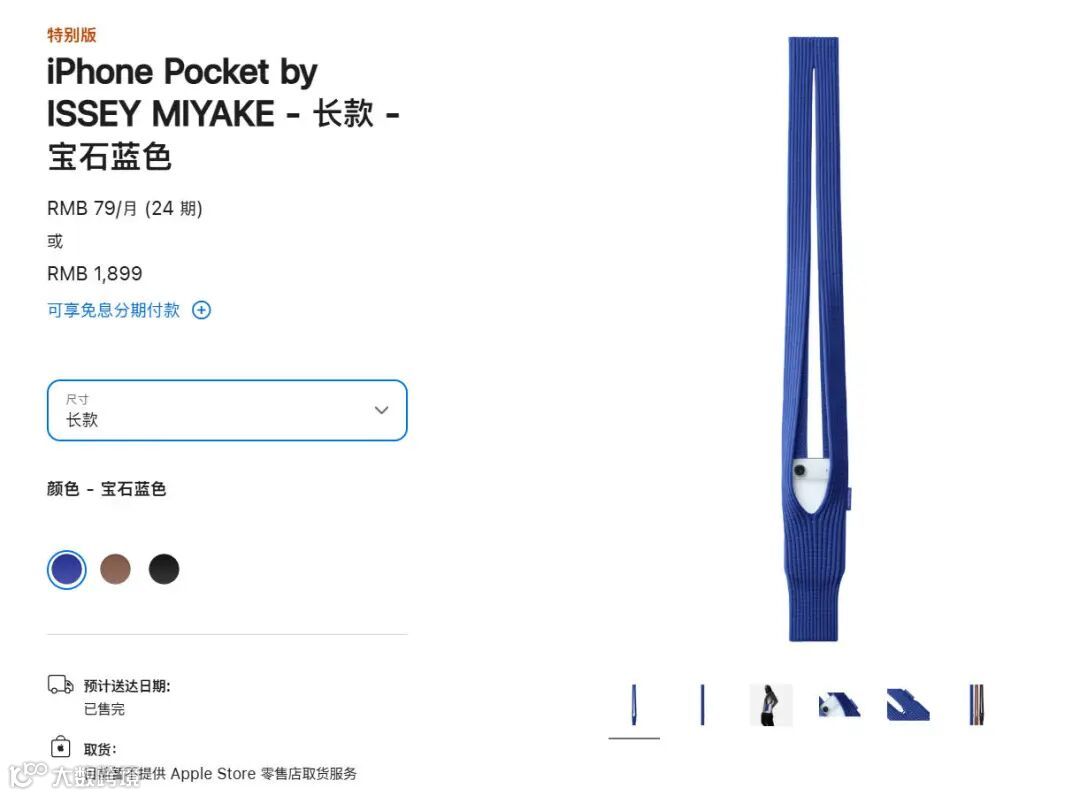Image resolution: width=1080 pixels, height=796 pixels.
Task: View the model wearing pocket thumbnail
Action: click(771, 704)
